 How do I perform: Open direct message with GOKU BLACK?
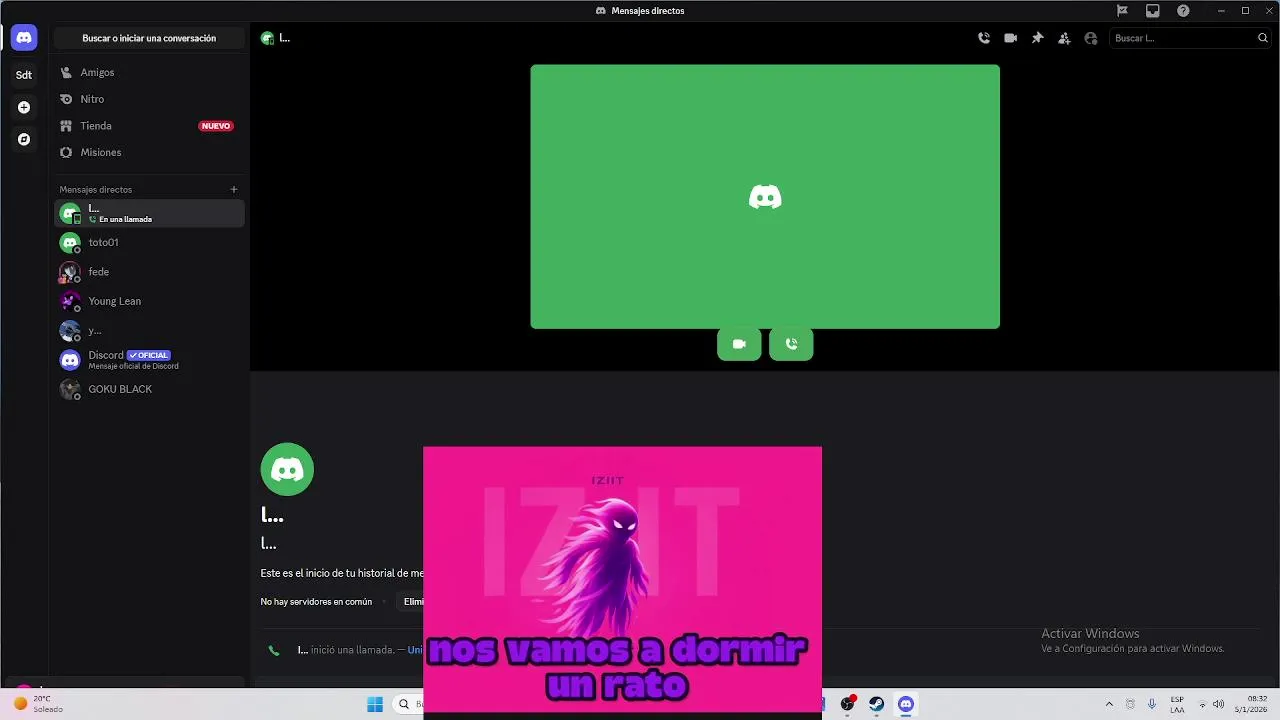pos(149,389)
